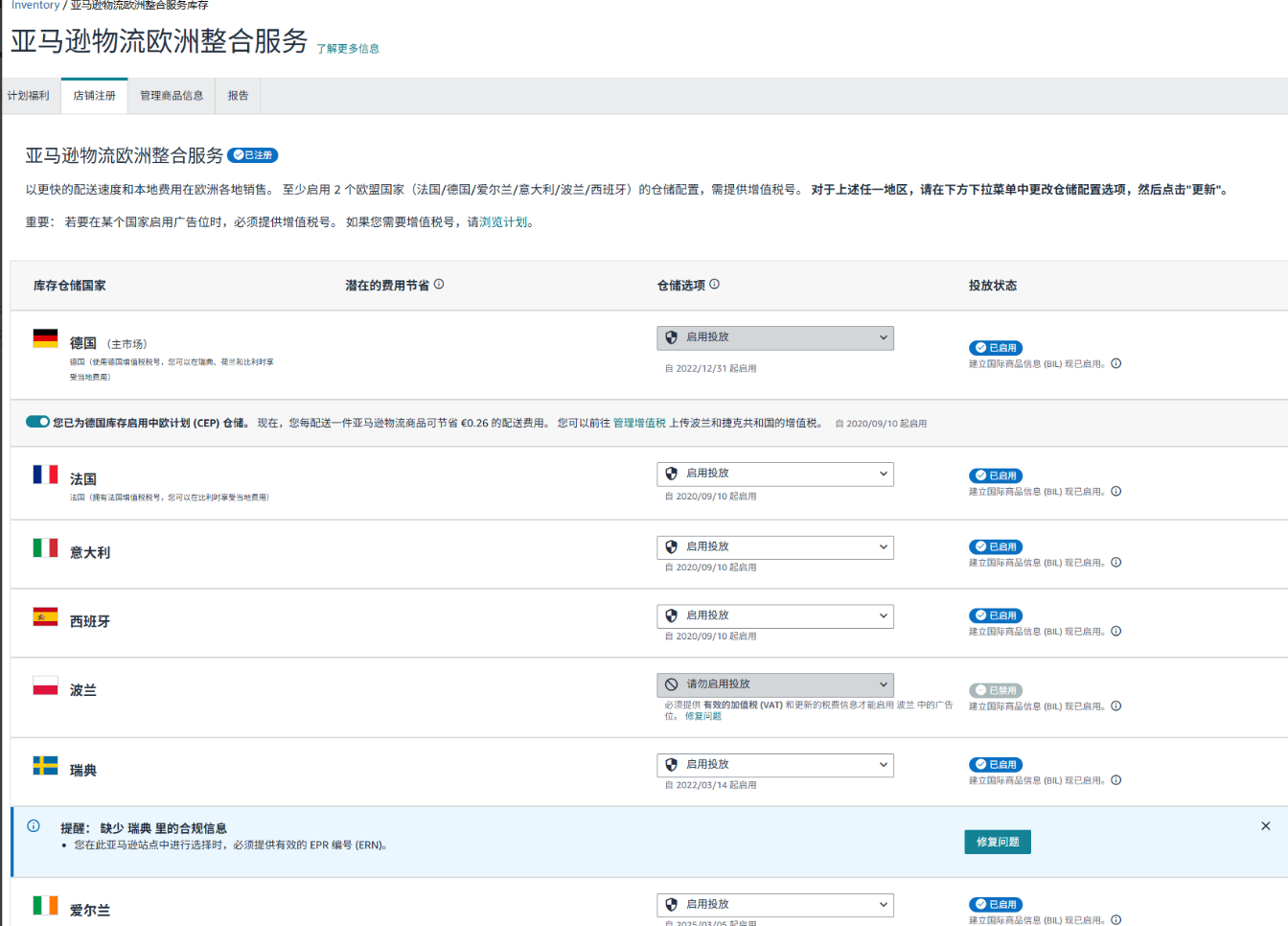The image size is (1288, 926).
Task: Click the Poland flag icon
Action: (45, 685)
